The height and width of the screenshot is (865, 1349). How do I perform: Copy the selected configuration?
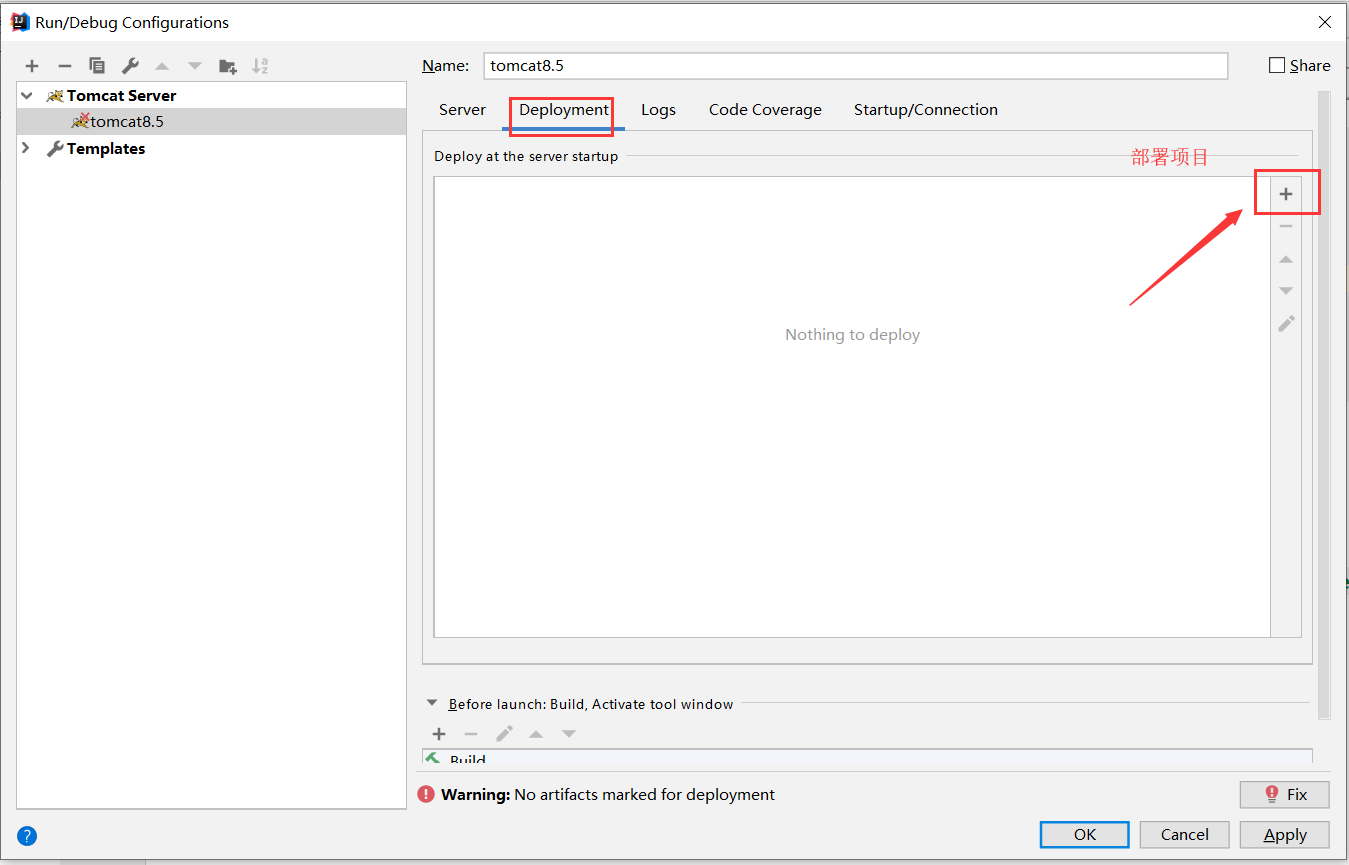pyautogui.click(x=97, y=66)
